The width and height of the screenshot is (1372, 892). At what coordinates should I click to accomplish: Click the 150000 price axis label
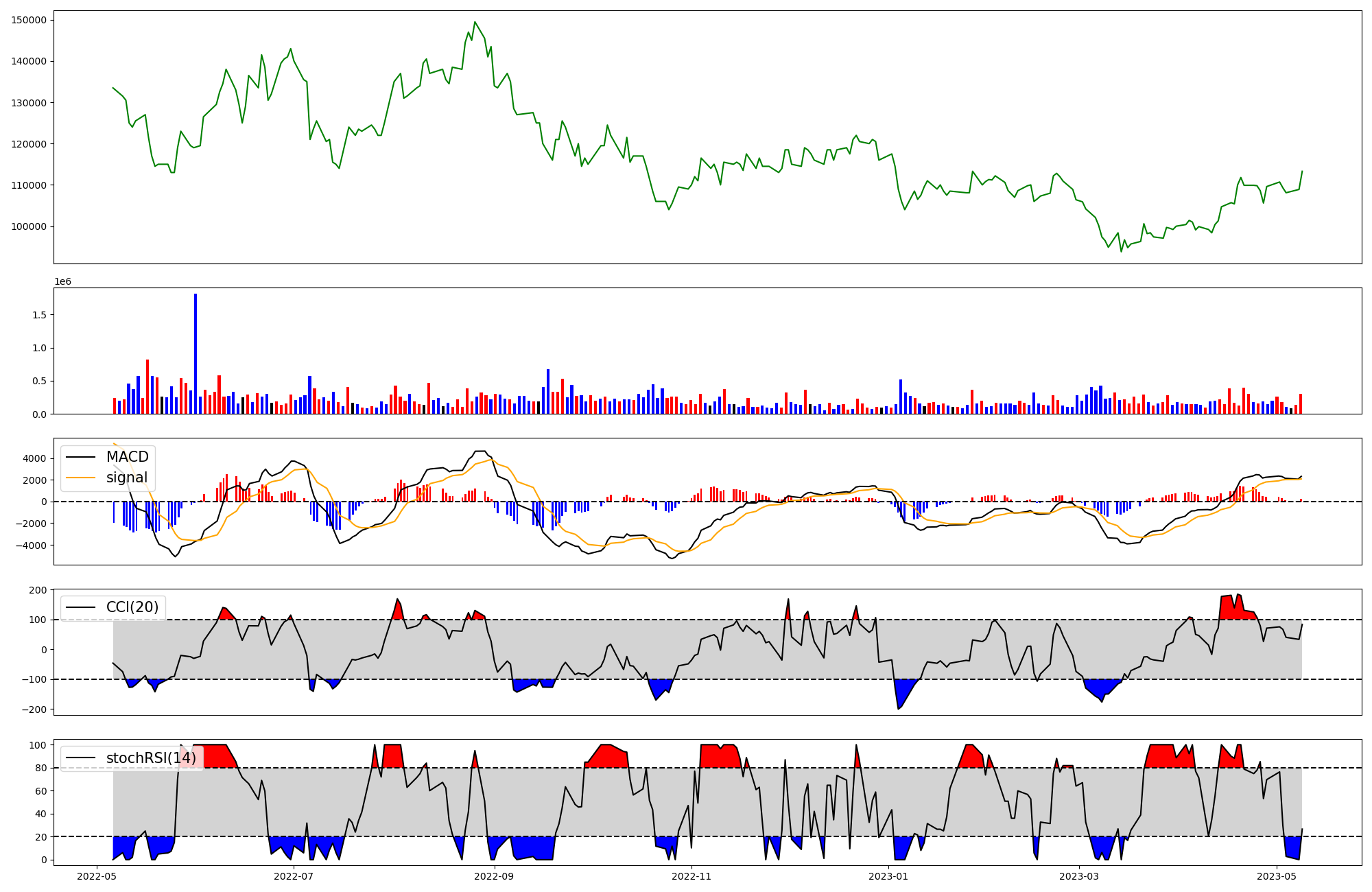point(29,21)
